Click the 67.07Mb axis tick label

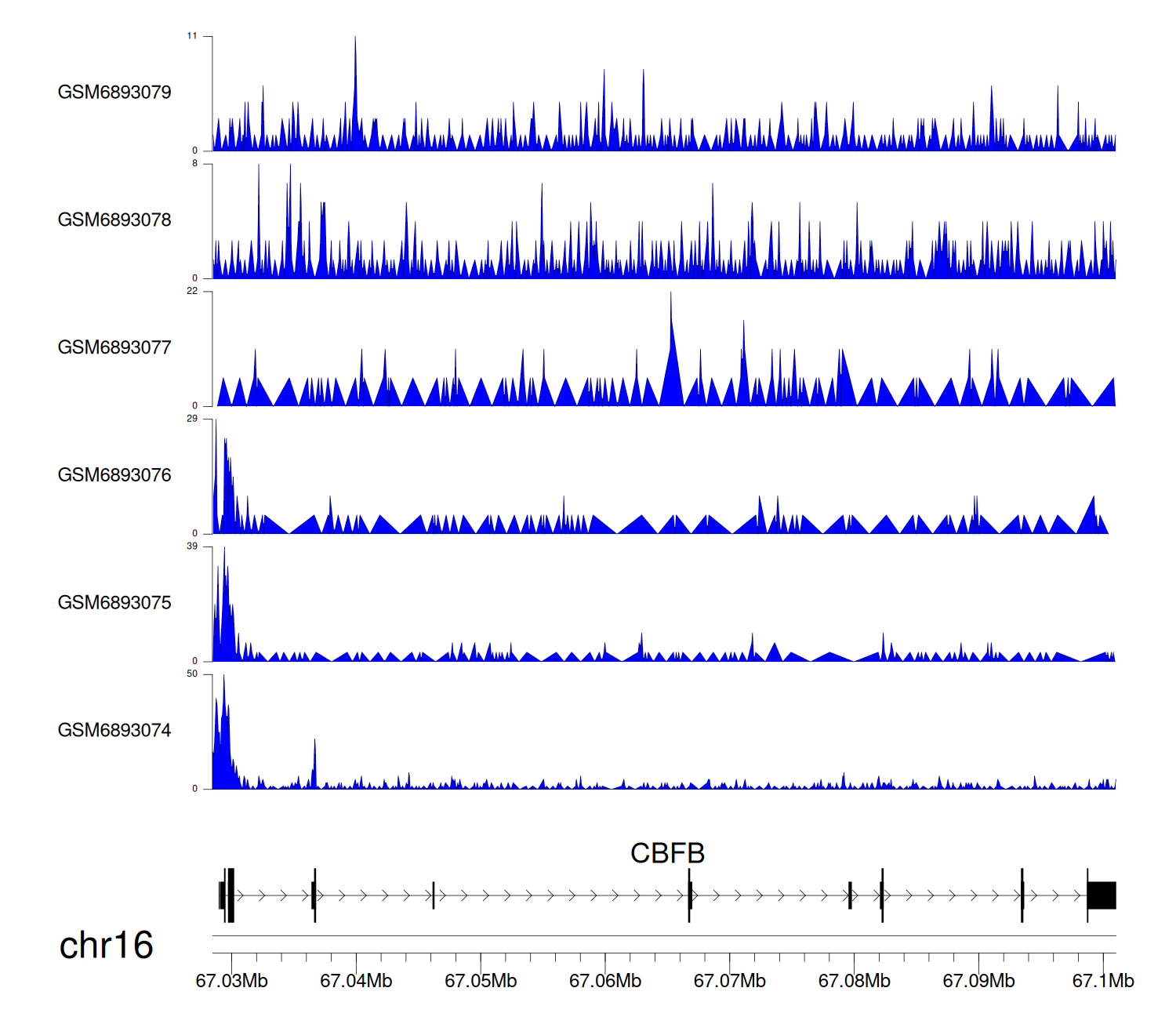729,981
